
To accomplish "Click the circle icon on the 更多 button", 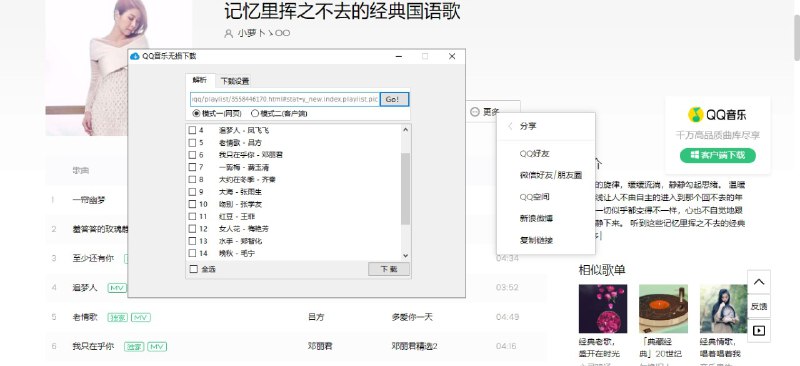I will click(x=474, y=112).
